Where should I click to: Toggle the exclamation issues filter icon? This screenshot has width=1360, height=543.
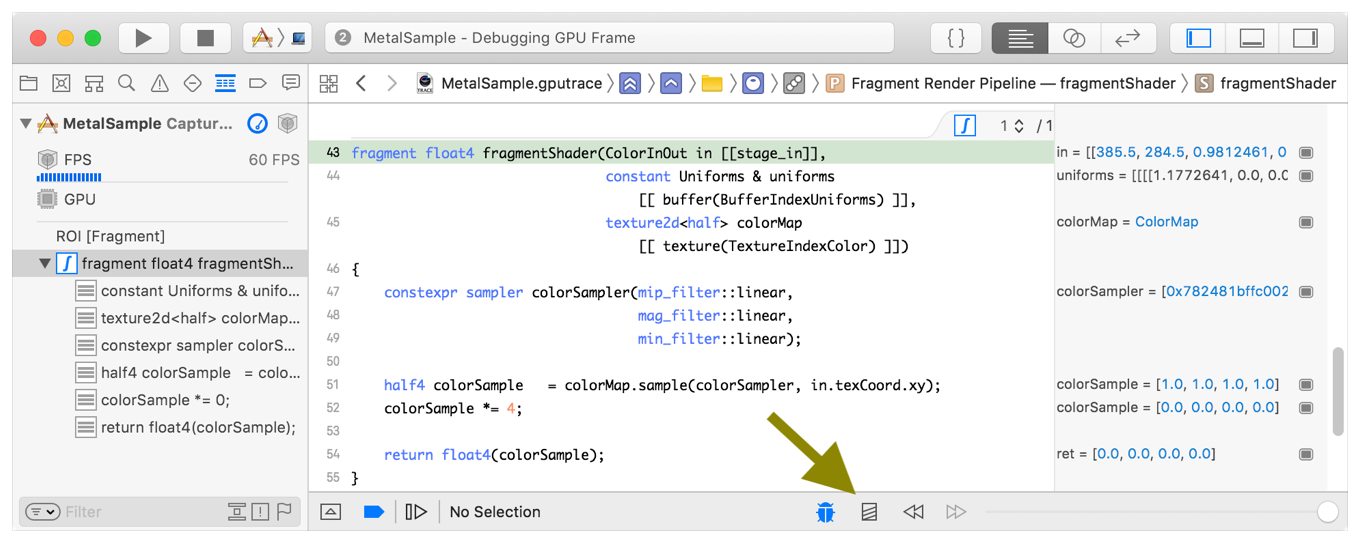pyautogui.click(x=261, y=512)
